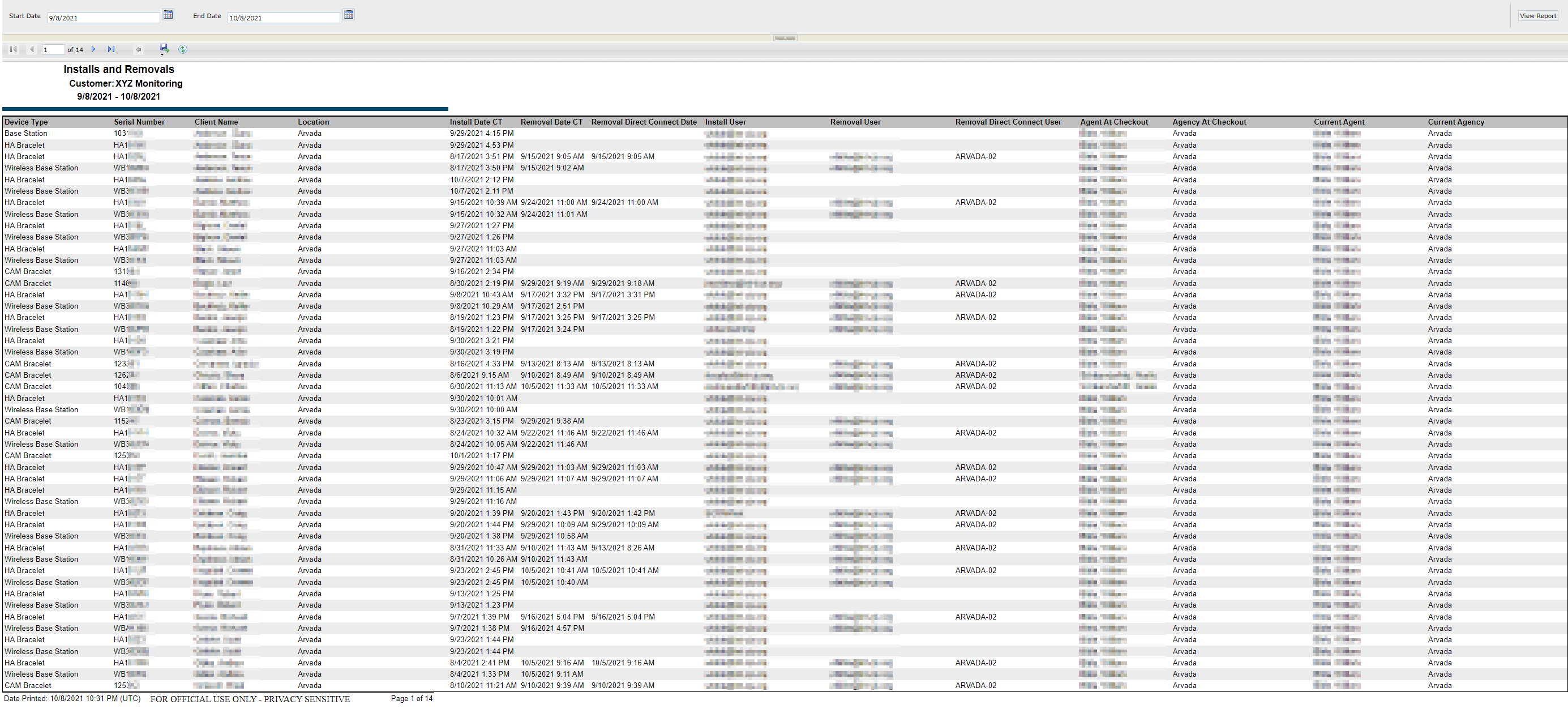Click the back to parent report arrow
Viewport: 1568px width, 709px height.
pyautogui.click(x=139, y=49)
